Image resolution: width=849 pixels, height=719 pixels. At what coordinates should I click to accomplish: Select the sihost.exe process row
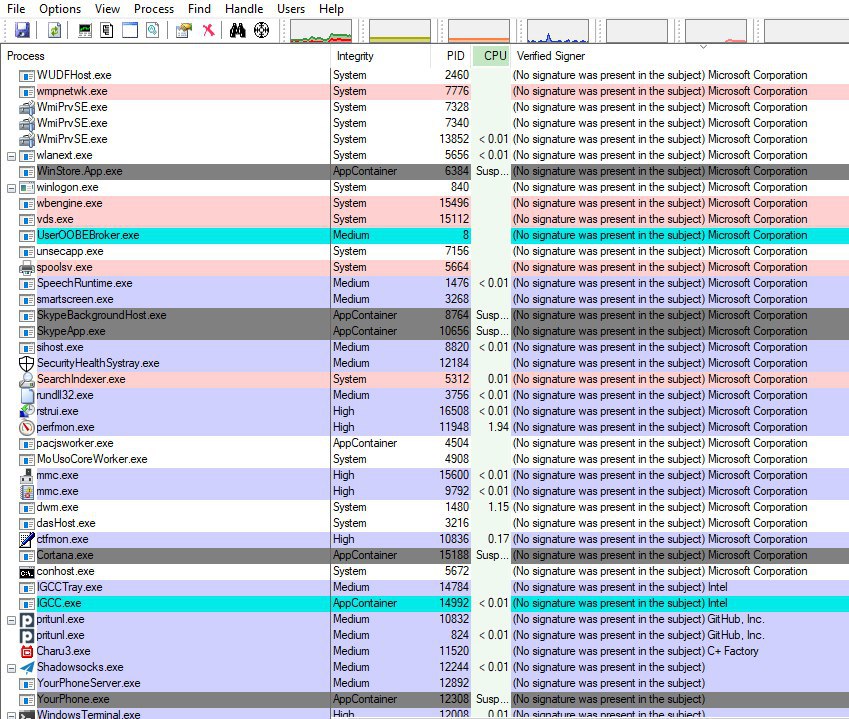tap(424, 348)
